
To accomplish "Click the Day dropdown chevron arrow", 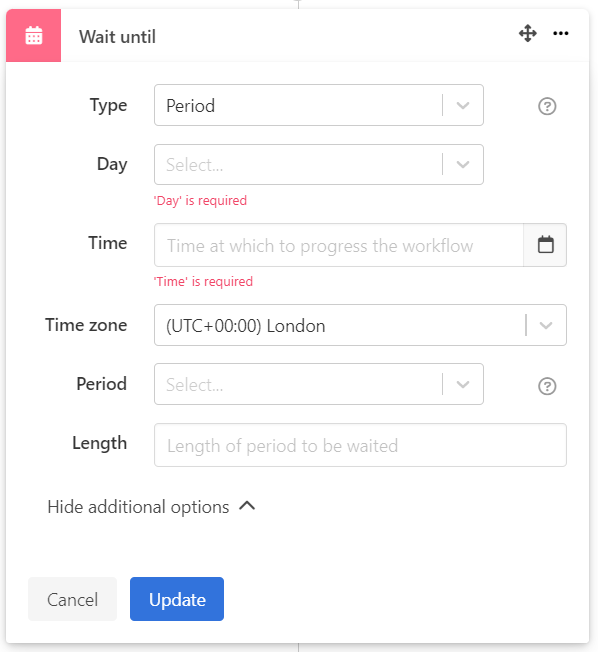I will click(x=463, y=165).
